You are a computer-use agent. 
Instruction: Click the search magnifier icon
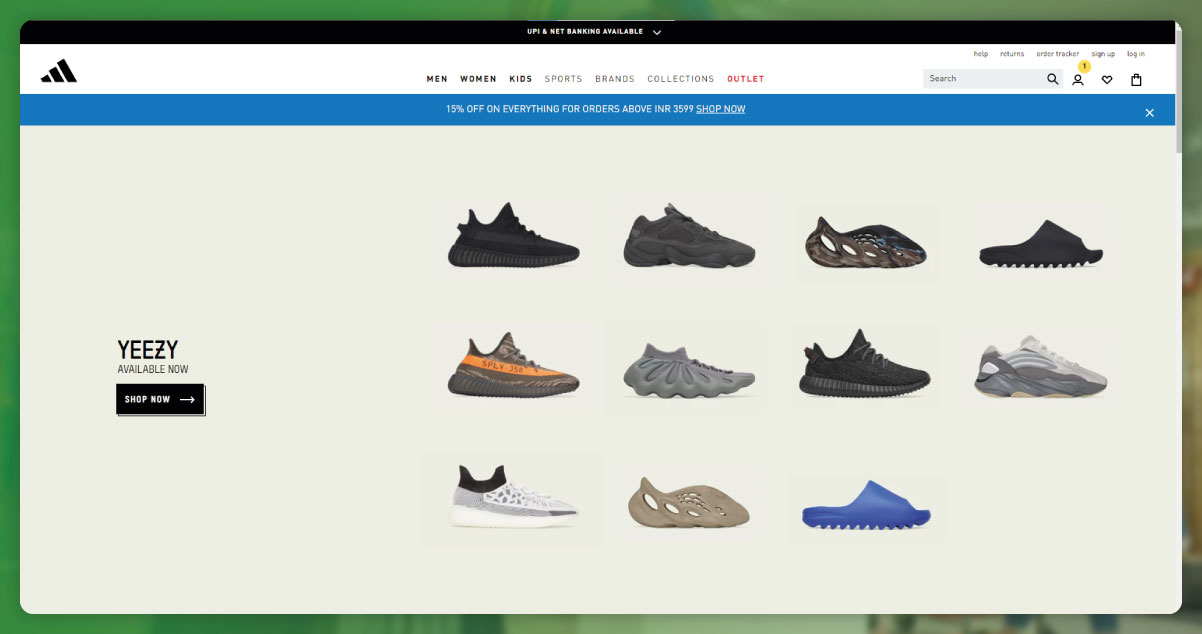[x=1052, y=79]
